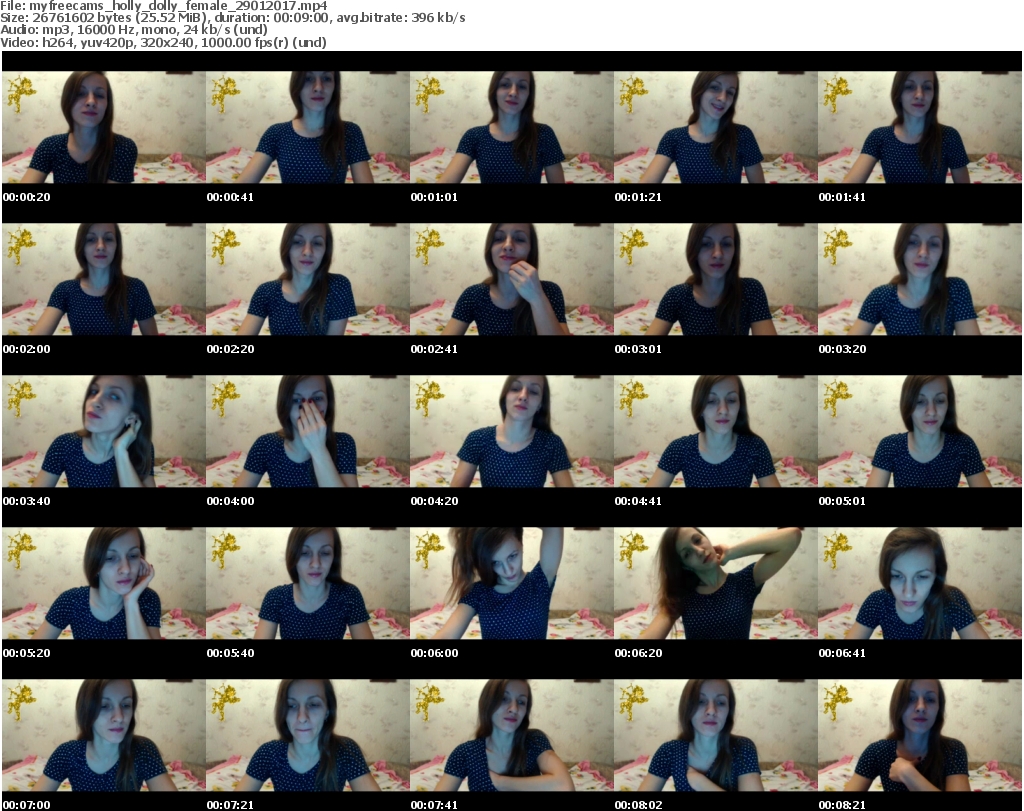The image size is (1024, 811).
Task: Click the Size and duration info line
Action: 232,18
